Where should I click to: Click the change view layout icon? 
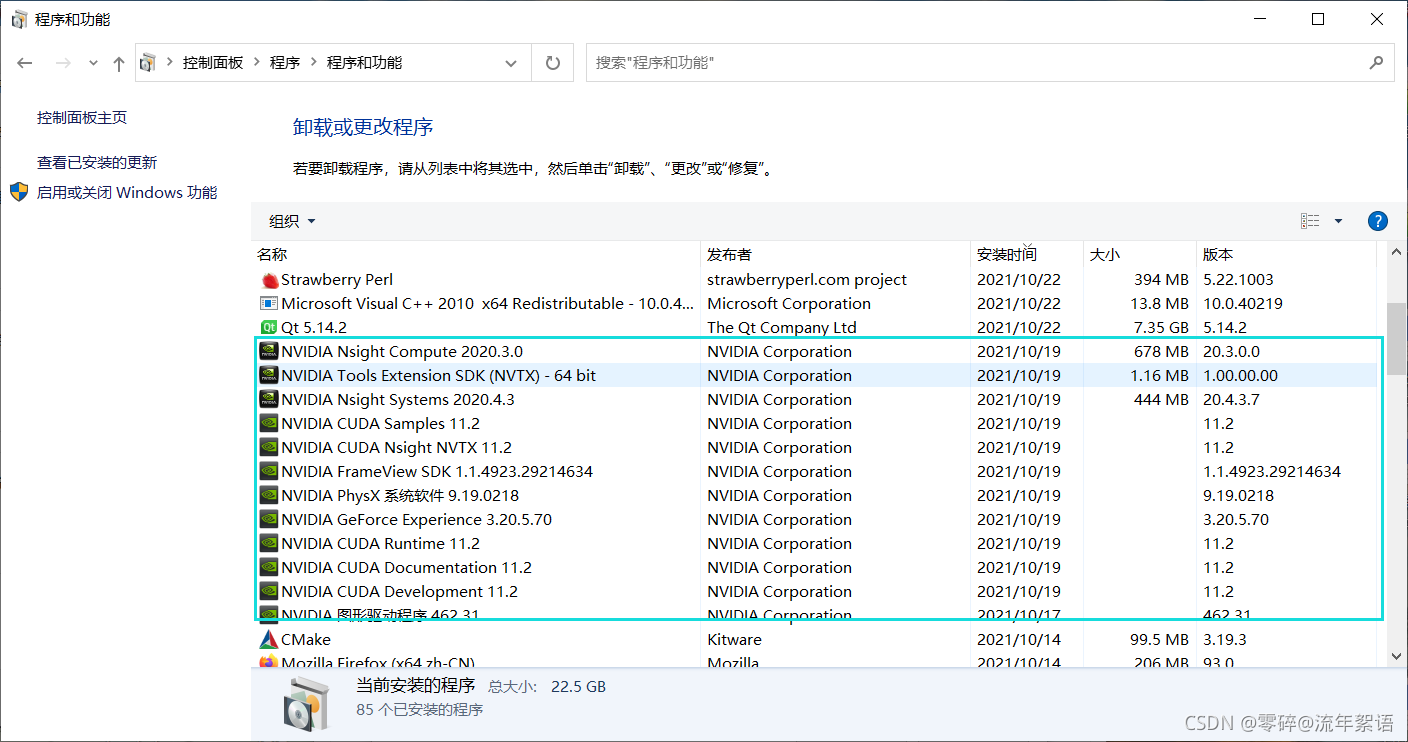[x=1310, y=221]
